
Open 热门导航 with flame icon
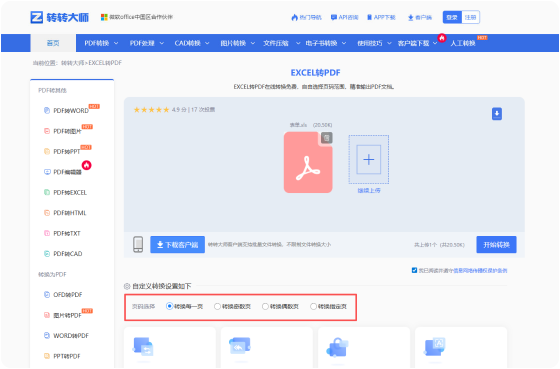(x=306, y=17)
